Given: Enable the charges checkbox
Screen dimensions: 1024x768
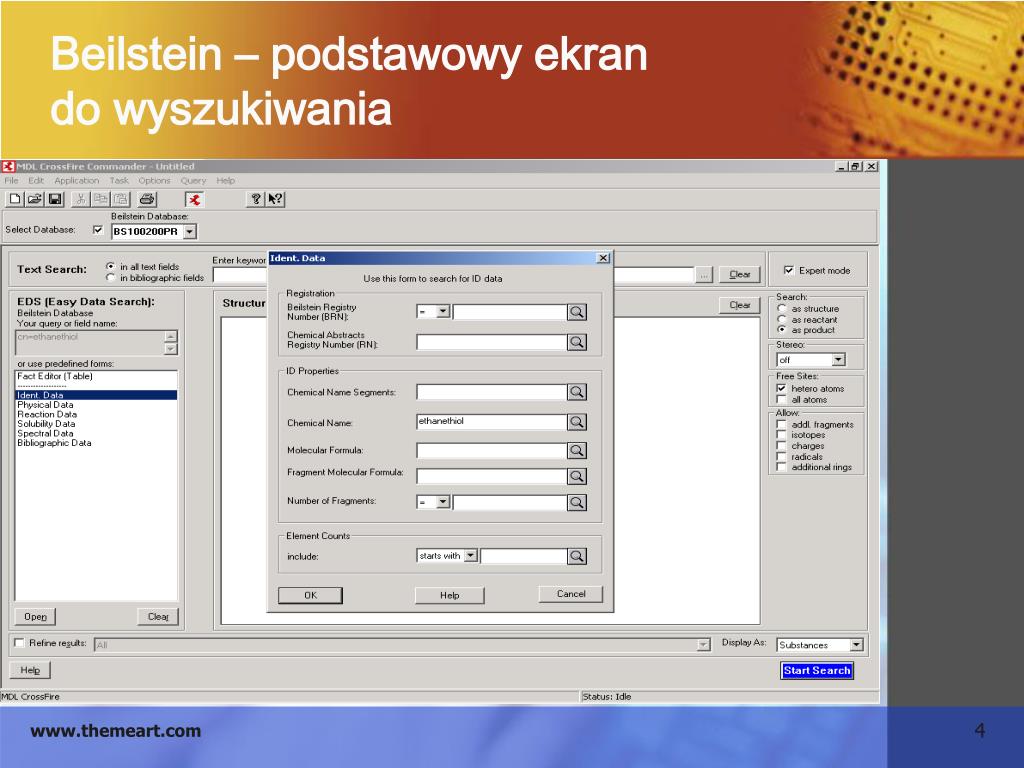Looking at the screenshot, I should click(x=781, y=446).
